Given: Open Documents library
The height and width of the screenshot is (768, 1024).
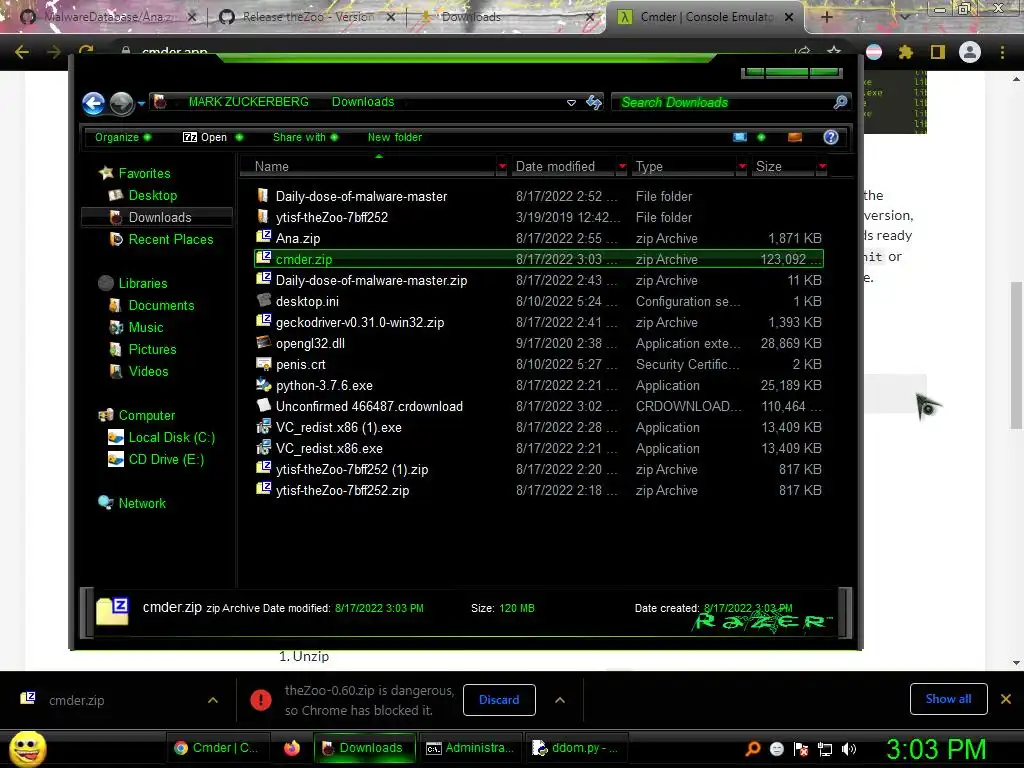Looking at the screenshot, I should coord(161,305).
